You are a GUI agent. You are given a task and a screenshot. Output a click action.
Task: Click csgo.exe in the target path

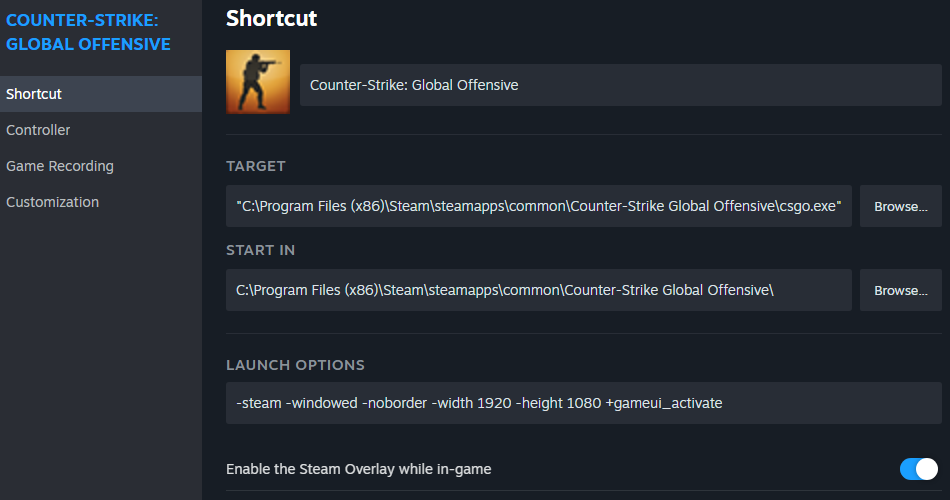point(810,206)
